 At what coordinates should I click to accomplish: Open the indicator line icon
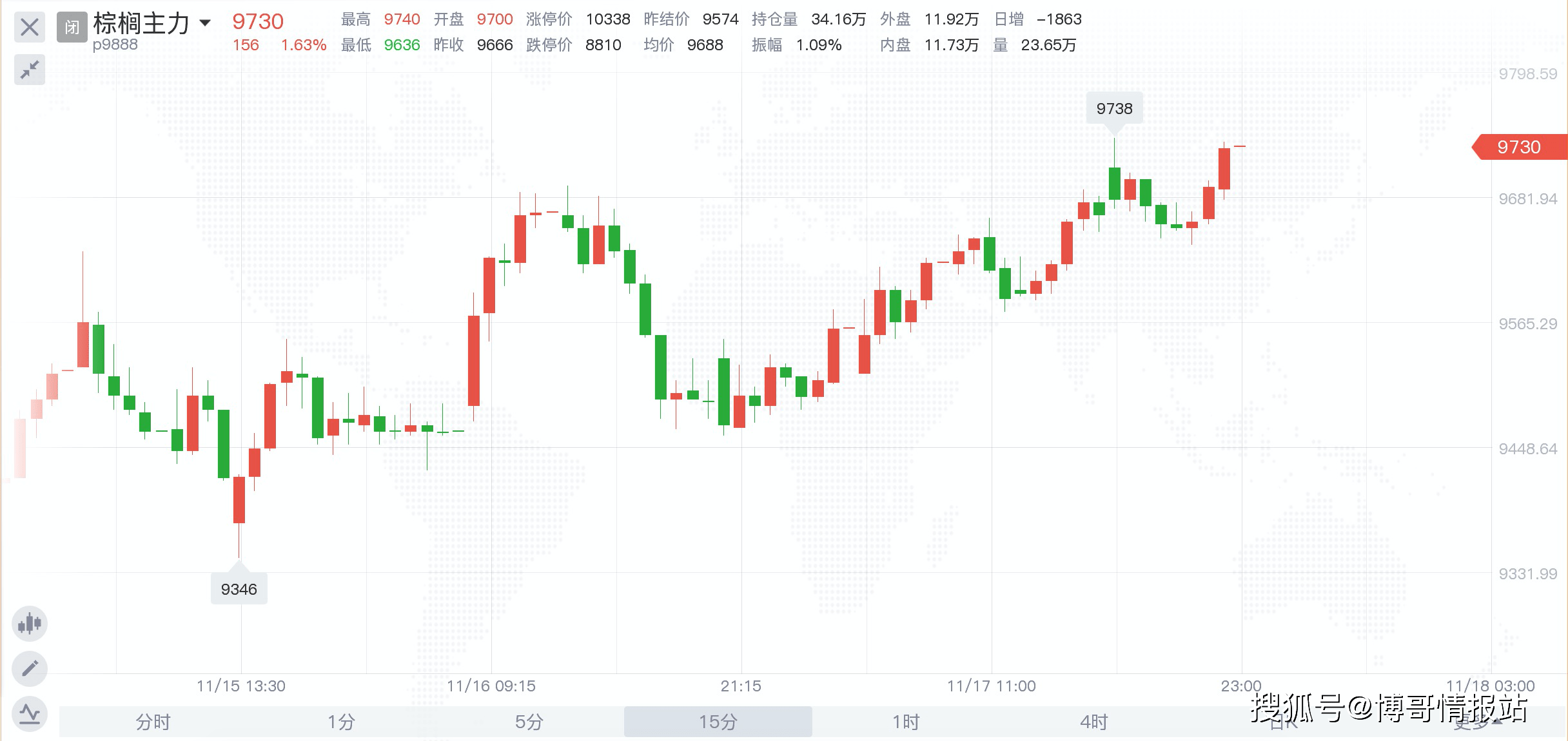tap(30, 713)
